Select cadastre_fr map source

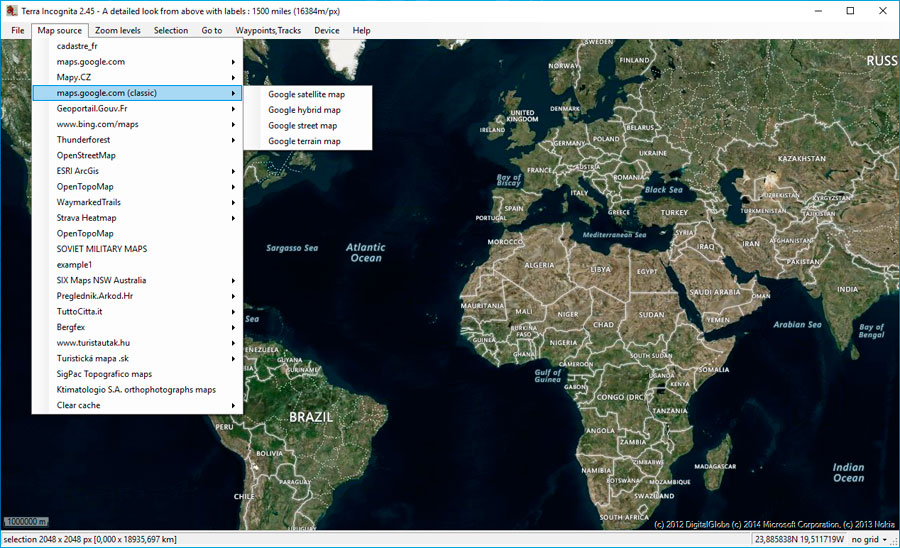coord(137,46)
